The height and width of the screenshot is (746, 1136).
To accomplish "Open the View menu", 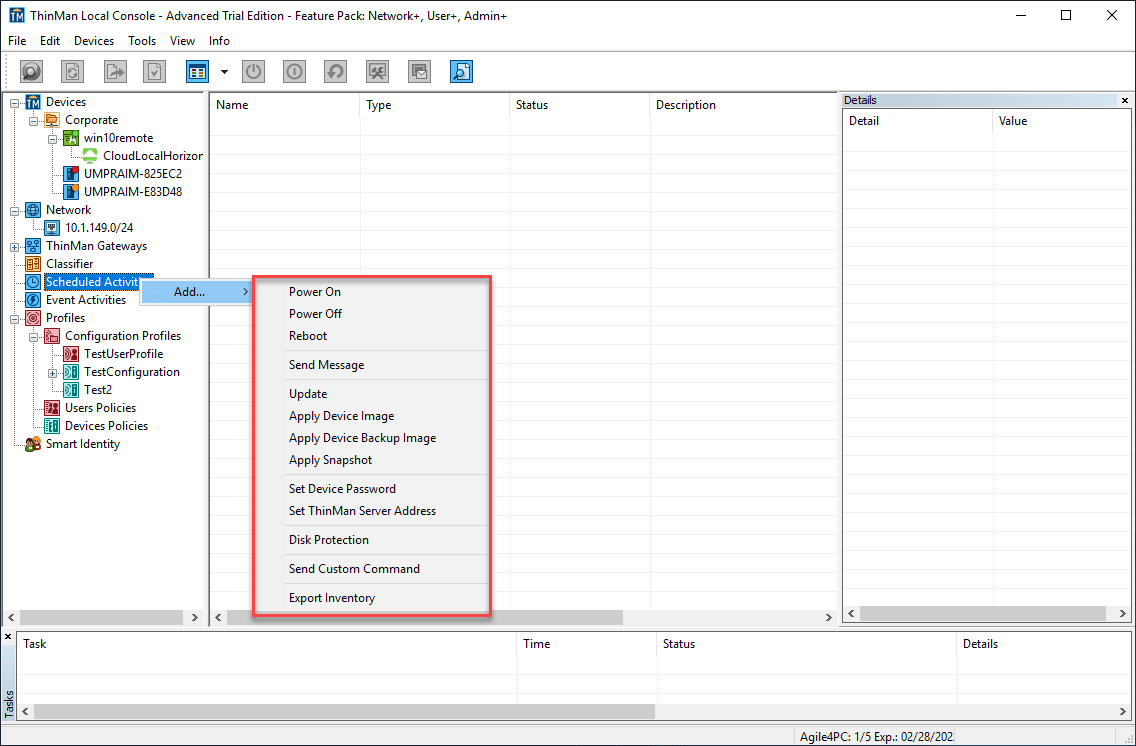I will [x=183, y=41].
